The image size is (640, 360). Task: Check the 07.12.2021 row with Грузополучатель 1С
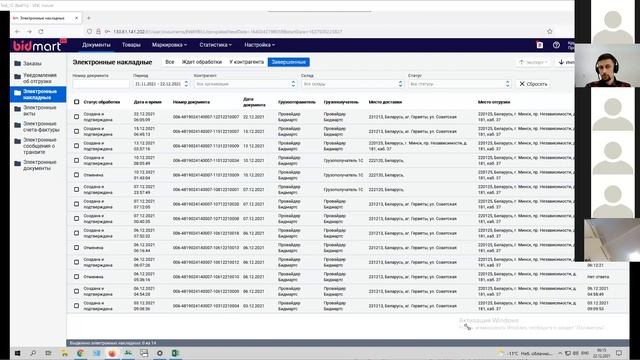(76, 189)
